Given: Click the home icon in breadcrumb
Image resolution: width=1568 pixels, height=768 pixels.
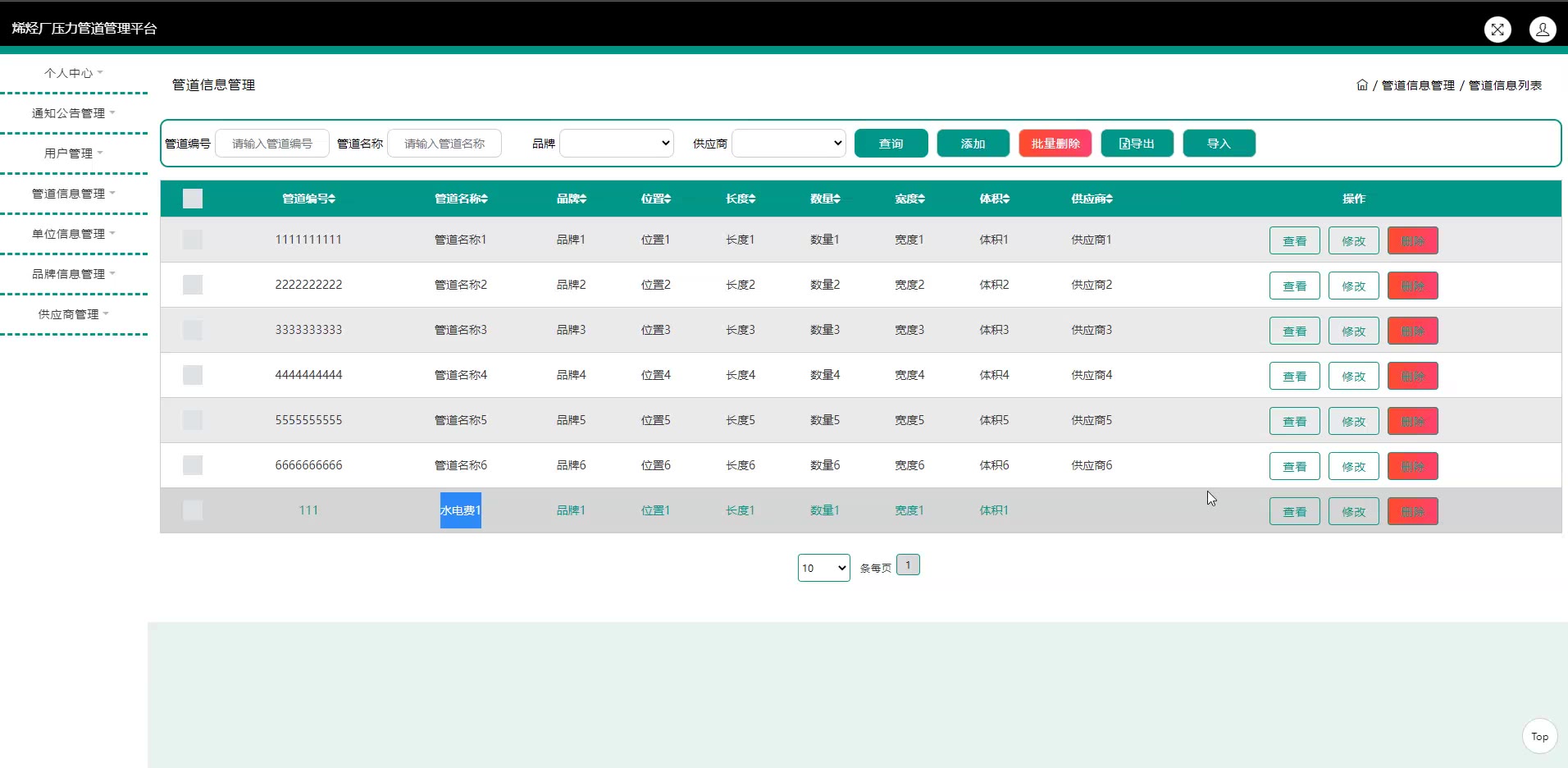Looking at the screenshot, I should pos(1362,85).
